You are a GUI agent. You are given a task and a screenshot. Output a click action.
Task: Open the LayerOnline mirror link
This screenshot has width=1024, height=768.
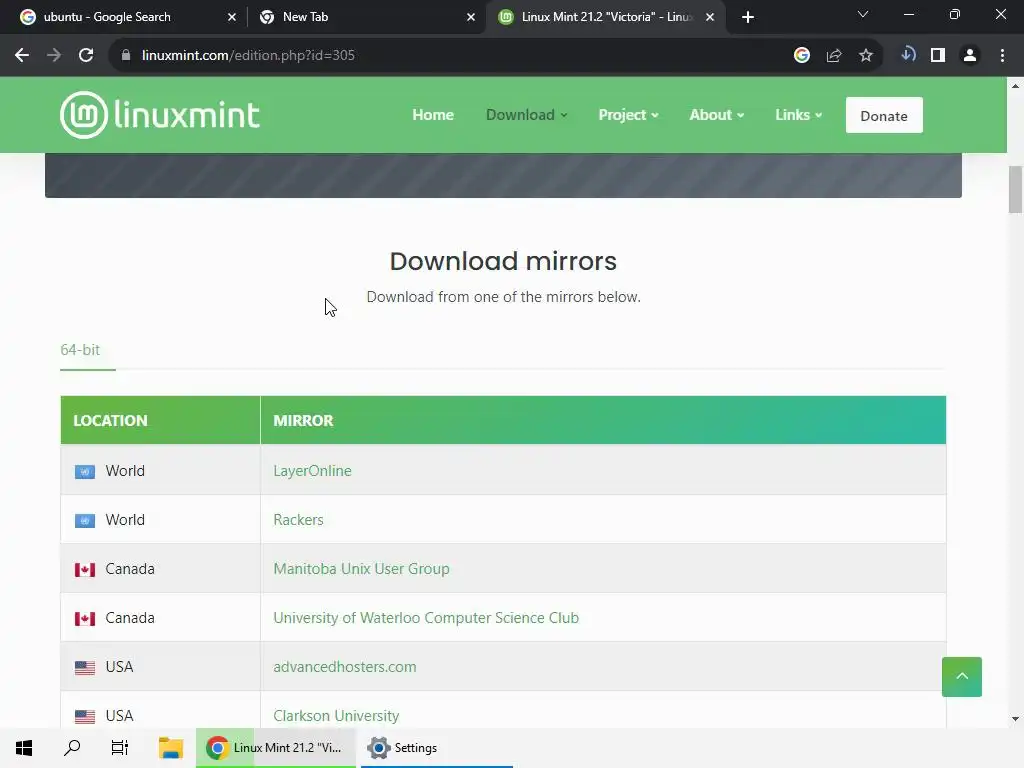click(312, 471)
